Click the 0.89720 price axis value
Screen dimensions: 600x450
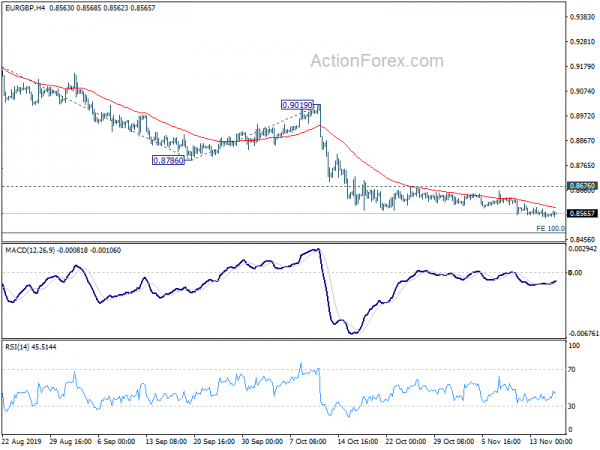582,116
